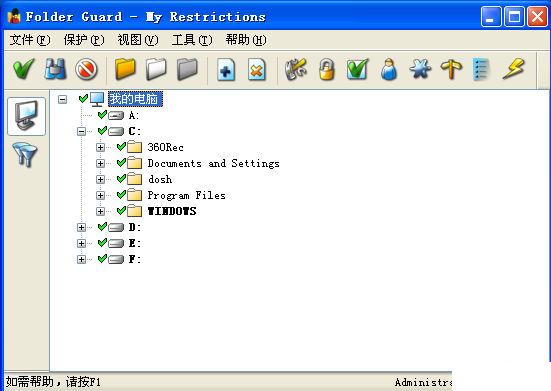Click the Administrator status bar text
The image size is (551, 391).
[x=423, y=382]
